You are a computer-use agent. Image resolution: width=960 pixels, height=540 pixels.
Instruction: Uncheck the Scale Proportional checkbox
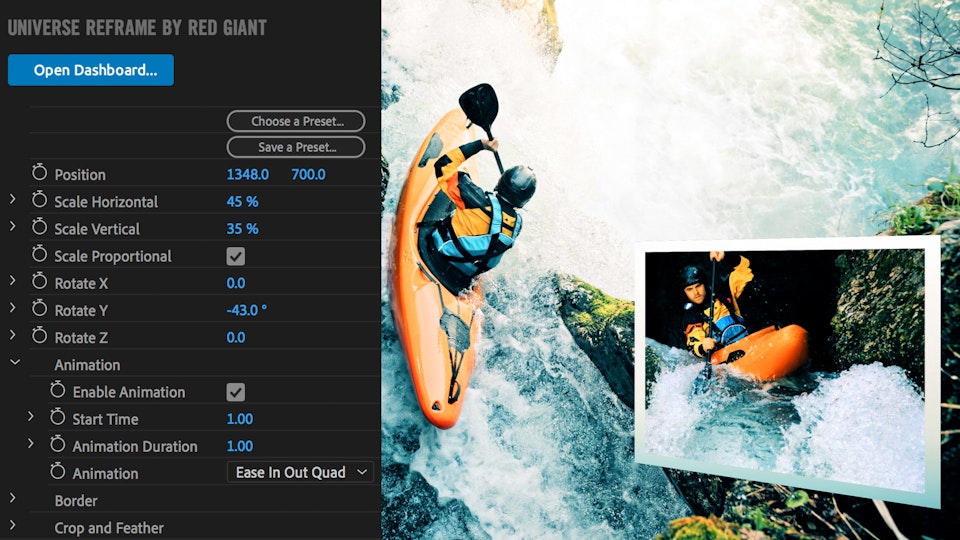click(x=236, y=256)
